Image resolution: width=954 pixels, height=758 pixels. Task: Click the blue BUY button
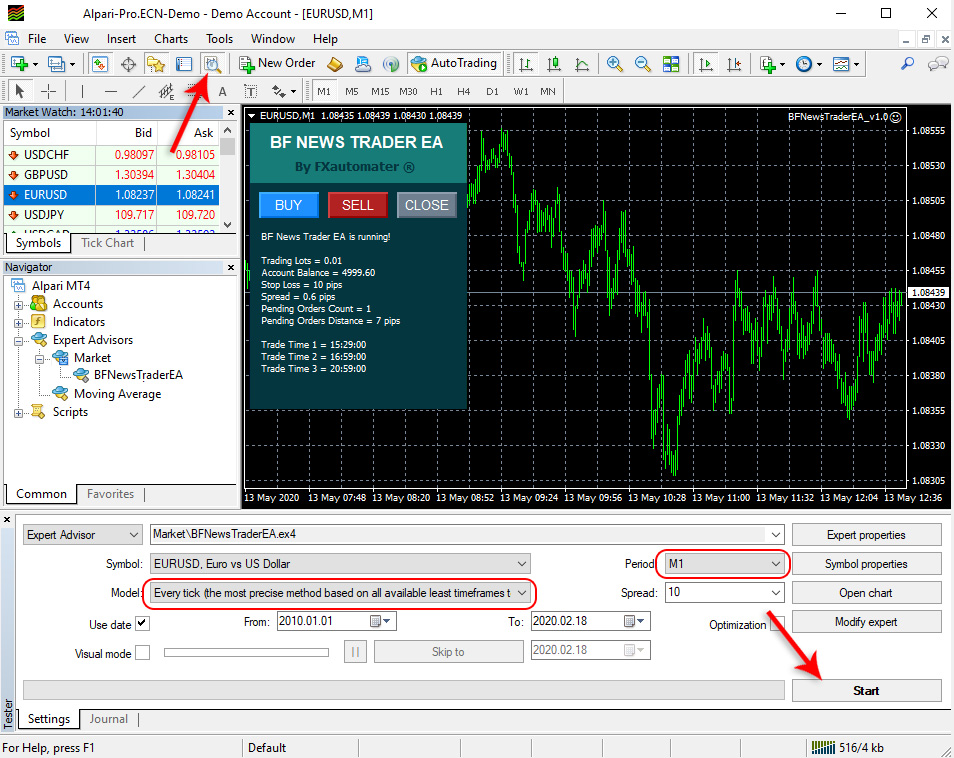pyautogui.click(x=288, y=205)
